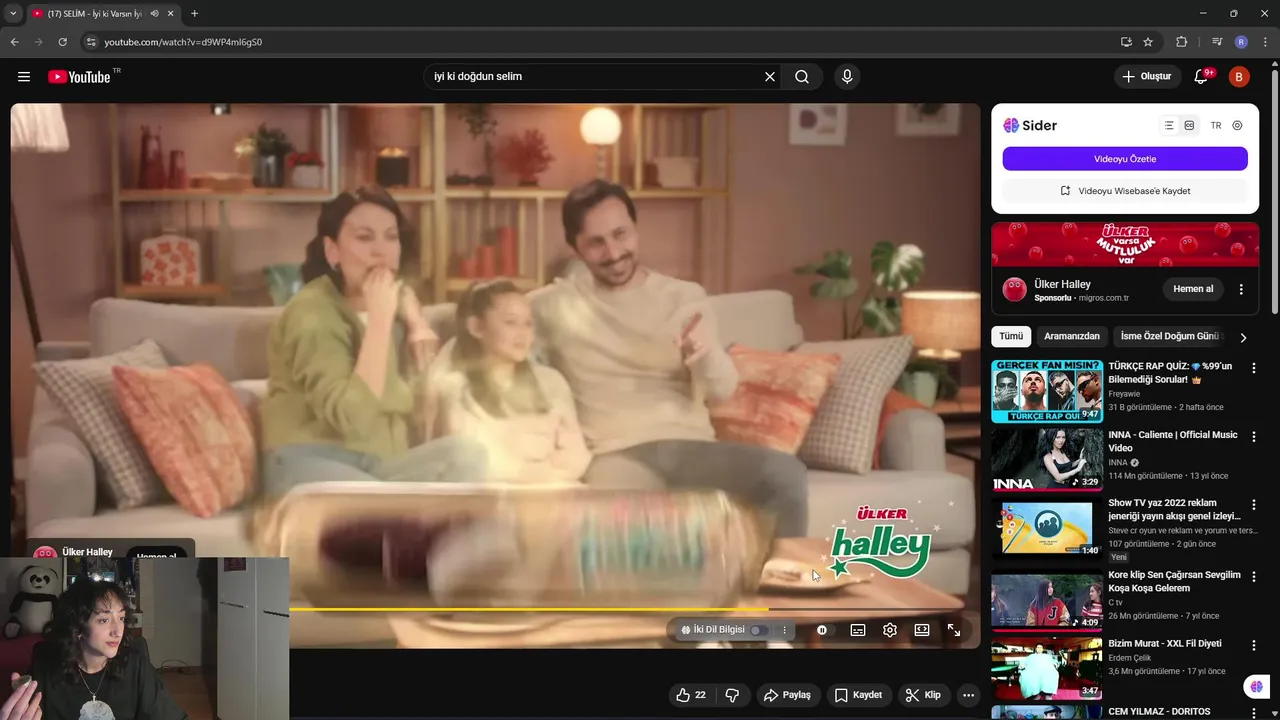Open Ülker Halley ad options menu
1280x720 pixels.
pyautogui.click(x=1241, y=289)
